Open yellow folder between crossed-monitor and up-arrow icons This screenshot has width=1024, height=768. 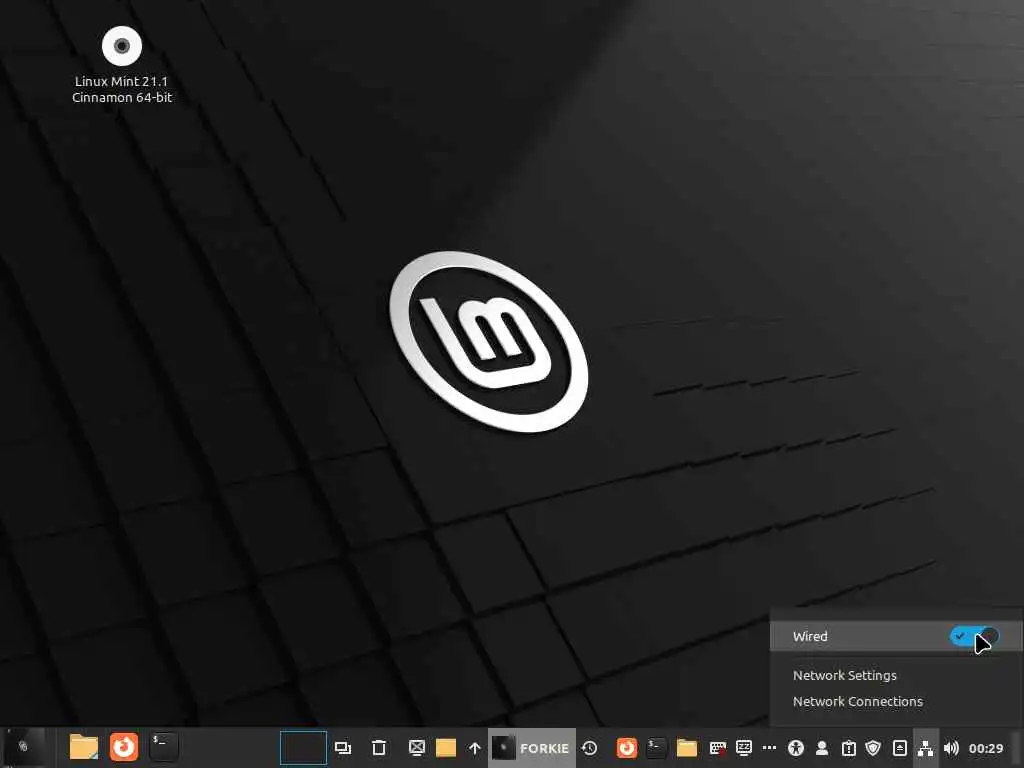click(x=446, y=748)
